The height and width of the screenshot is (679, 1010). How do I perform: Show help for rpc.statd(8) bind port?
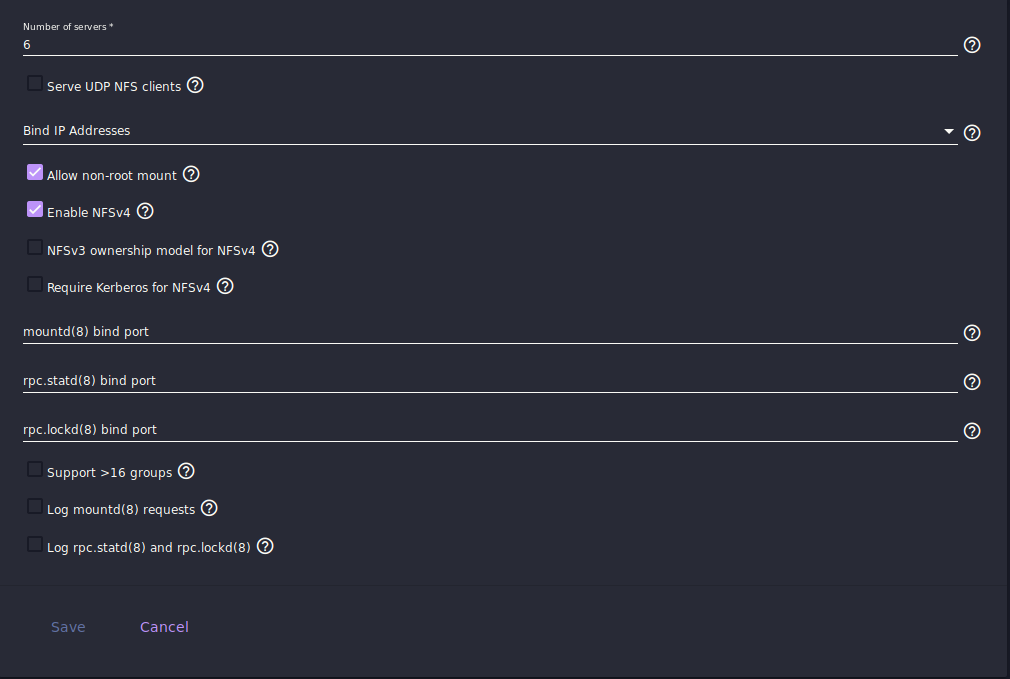[971, 382]
